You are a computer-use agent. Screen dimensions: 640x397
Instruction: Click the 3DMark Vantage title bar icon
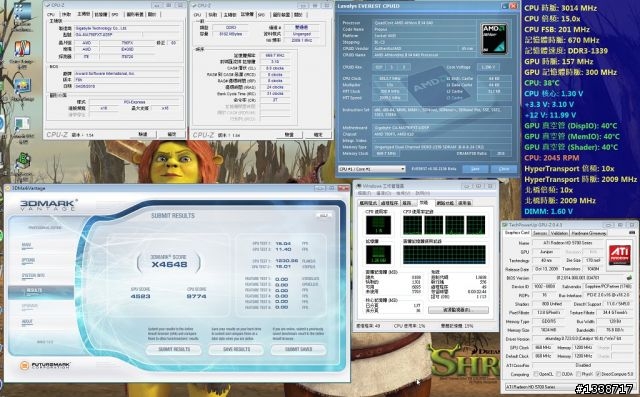pos(8,189)
